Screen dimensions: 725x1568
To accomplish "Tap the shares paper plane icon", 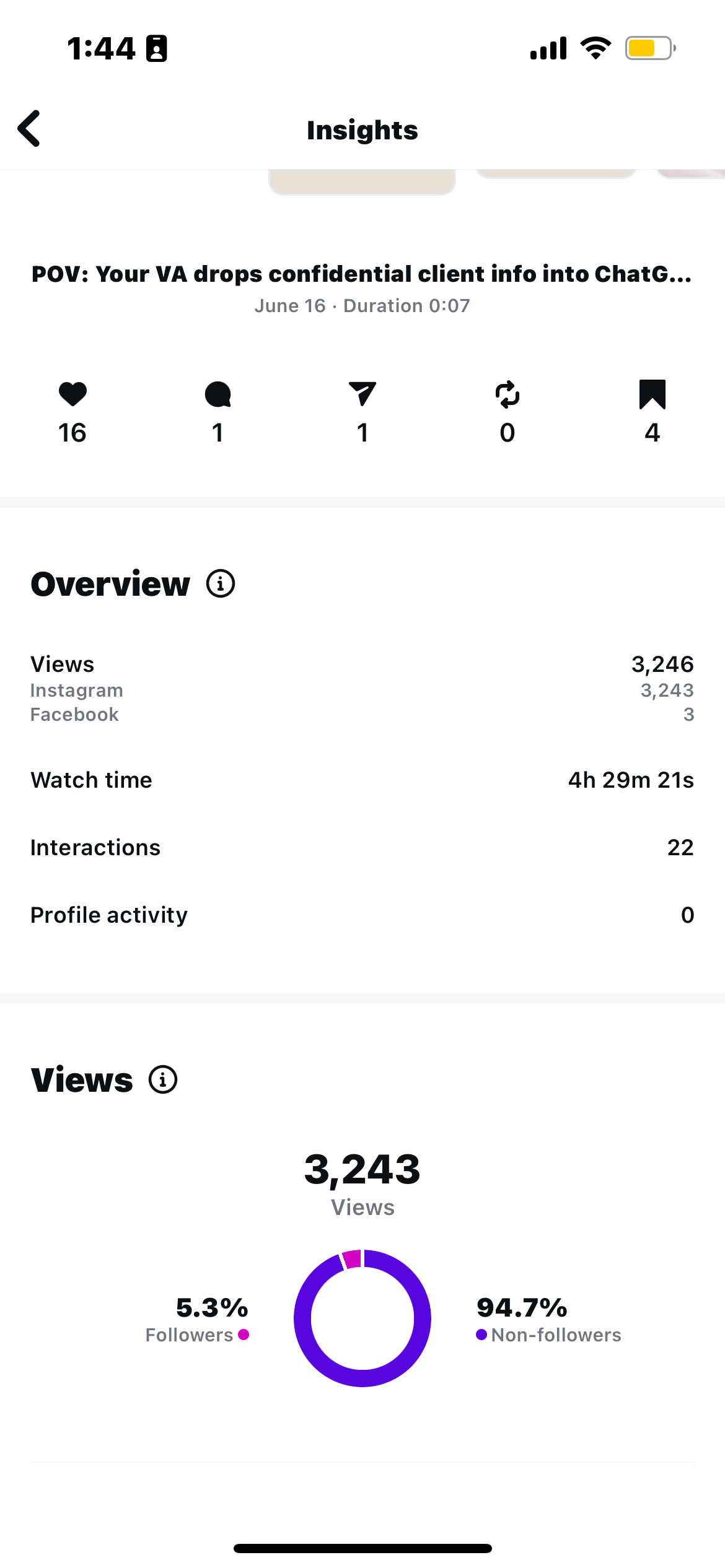I will 362,394.
